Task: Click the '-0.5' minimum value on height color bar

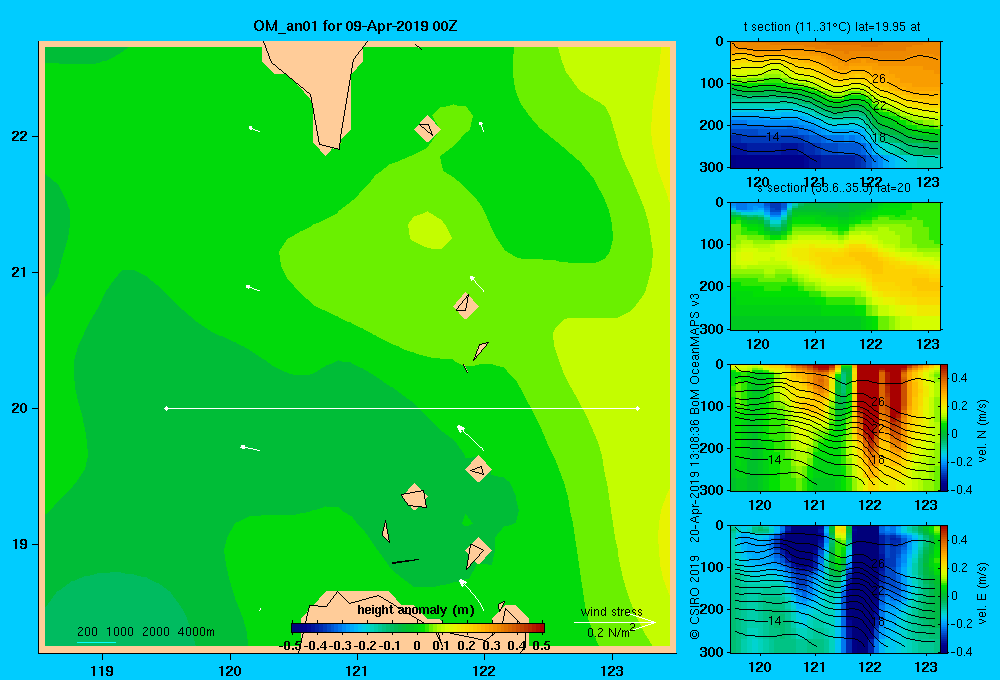Action: 290,646
